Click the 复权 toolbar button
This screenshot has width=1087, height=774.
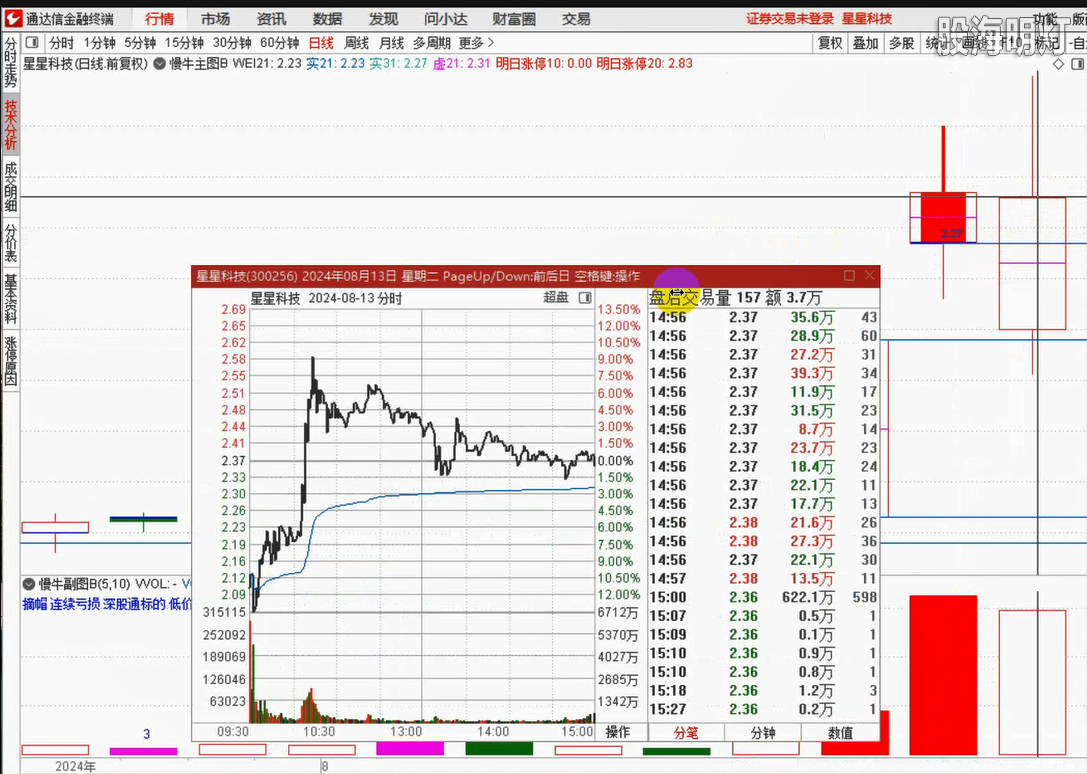point(830,43)
